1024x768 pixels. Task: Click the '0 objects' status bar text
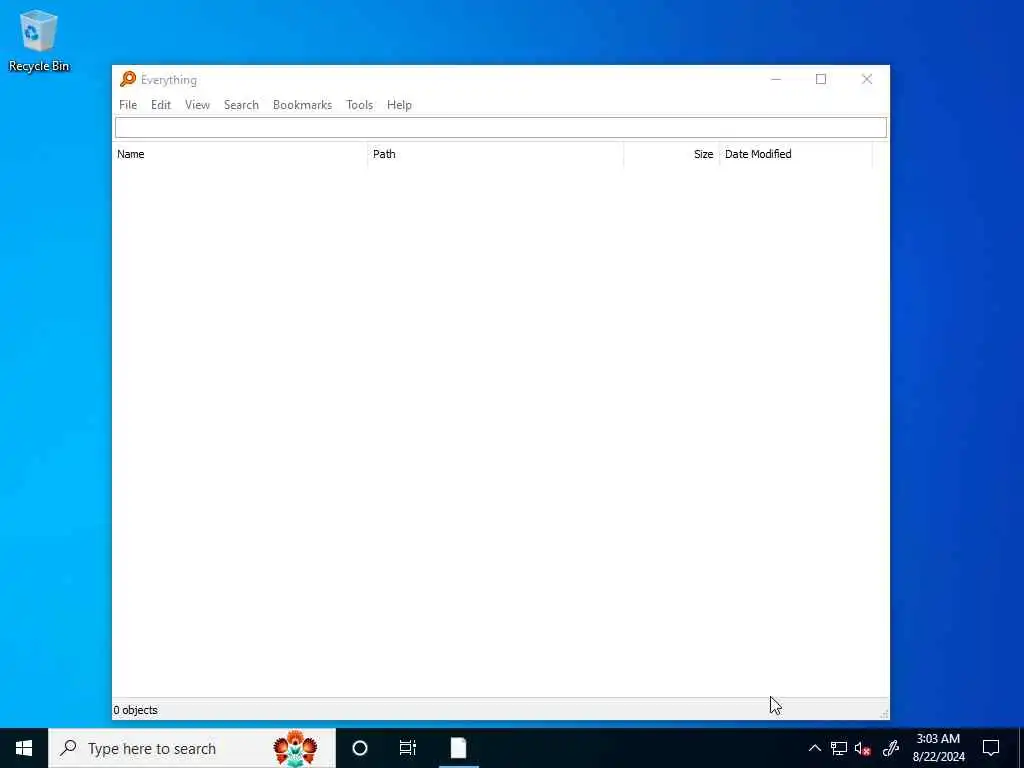click(135, 710)
